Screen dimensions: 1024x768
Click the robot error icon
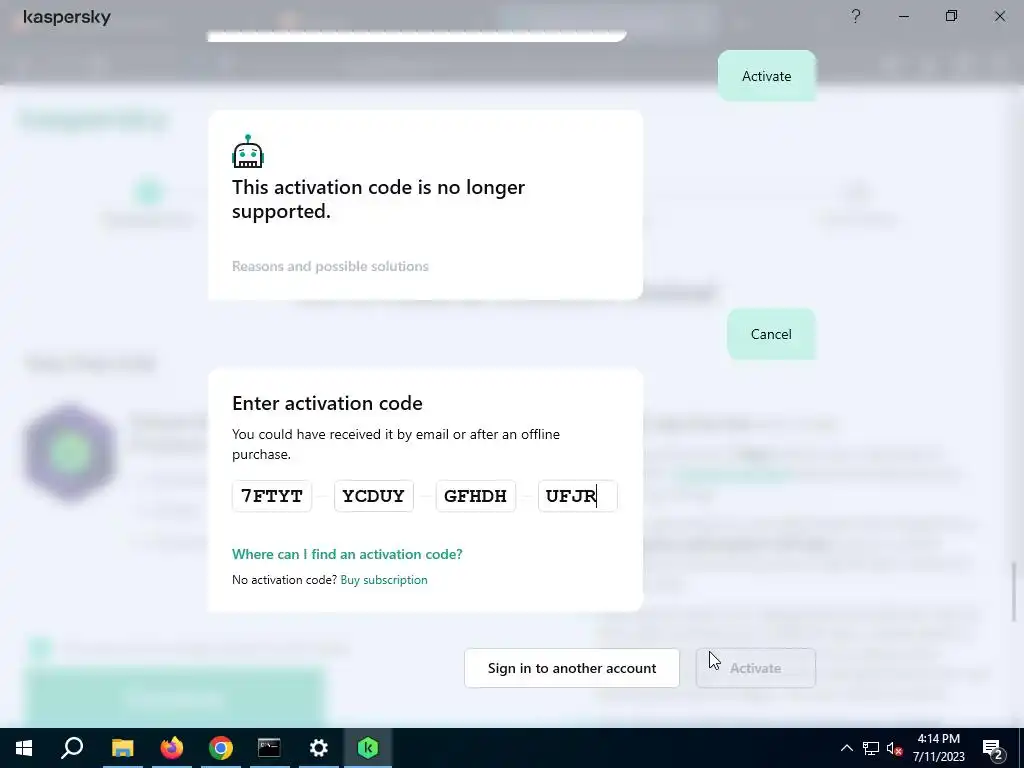248,152
